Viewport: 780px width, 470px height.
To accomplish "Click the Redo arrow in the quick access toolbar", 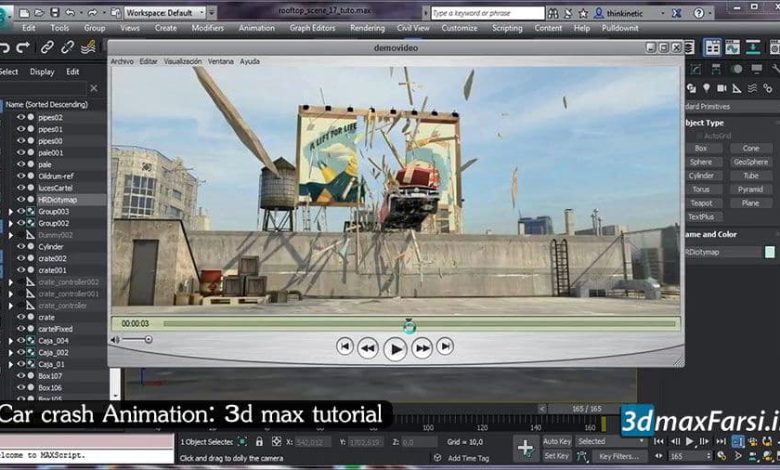I will pyautogui.click(x=93, y=12).
